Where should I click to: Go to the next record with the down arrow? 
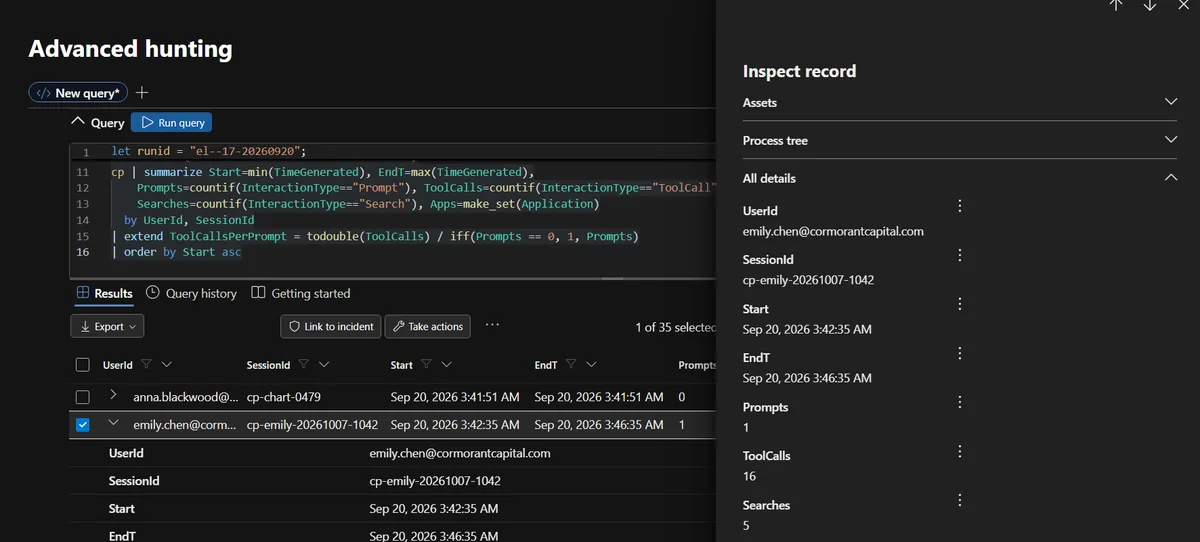tap(1150, 5)
